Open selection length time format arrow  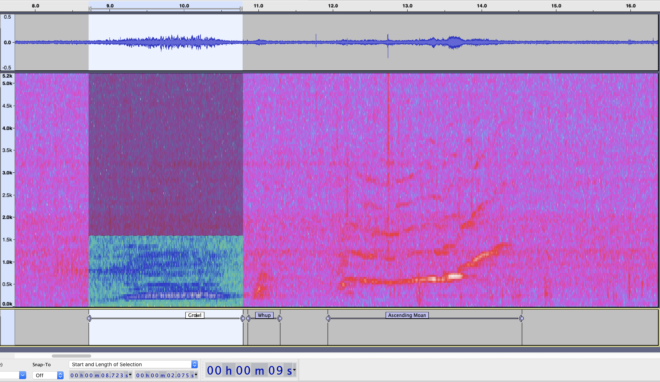point(196,375)
